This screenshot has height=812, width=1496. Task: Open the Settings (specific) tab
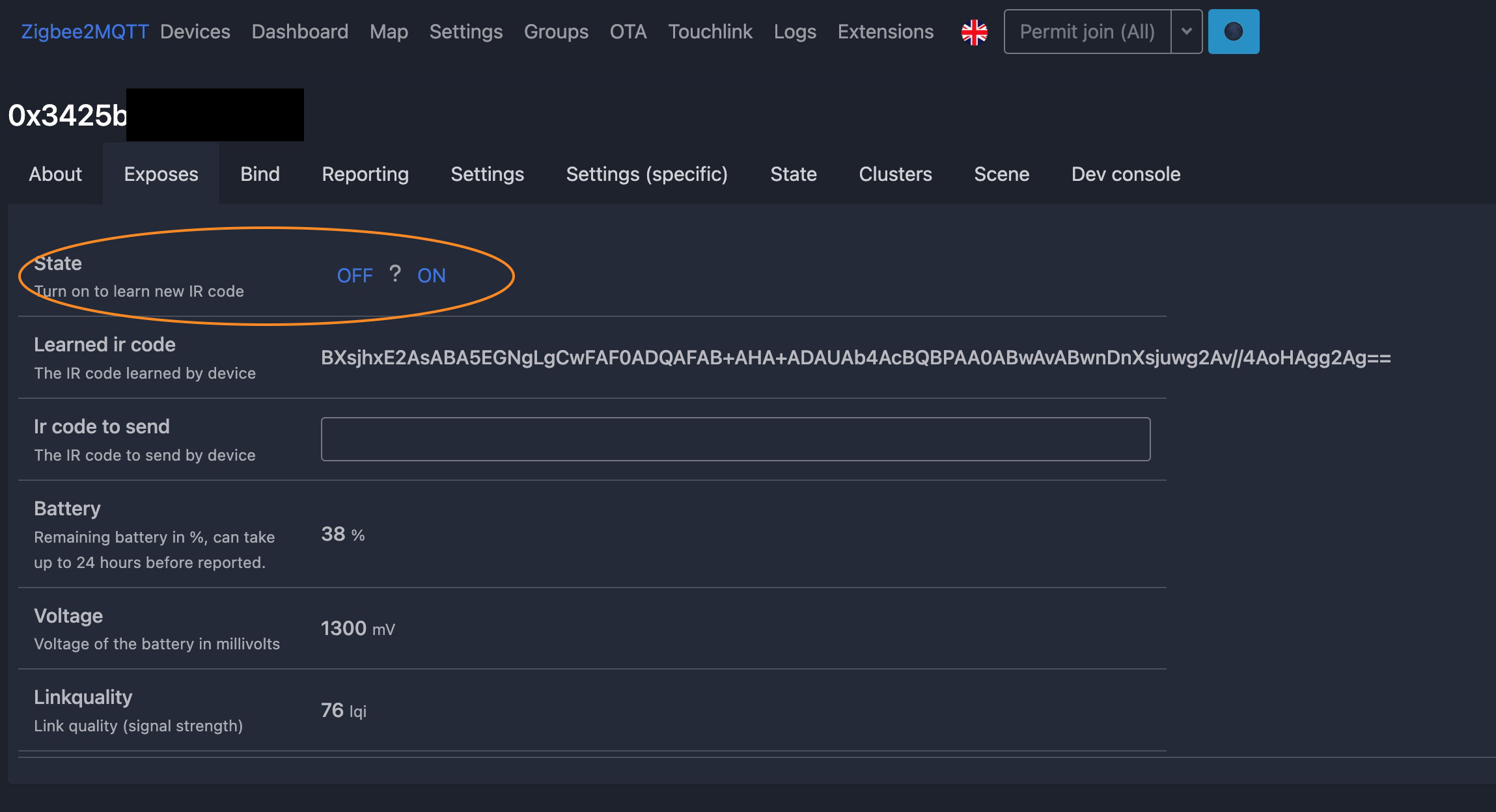[647, 174]
